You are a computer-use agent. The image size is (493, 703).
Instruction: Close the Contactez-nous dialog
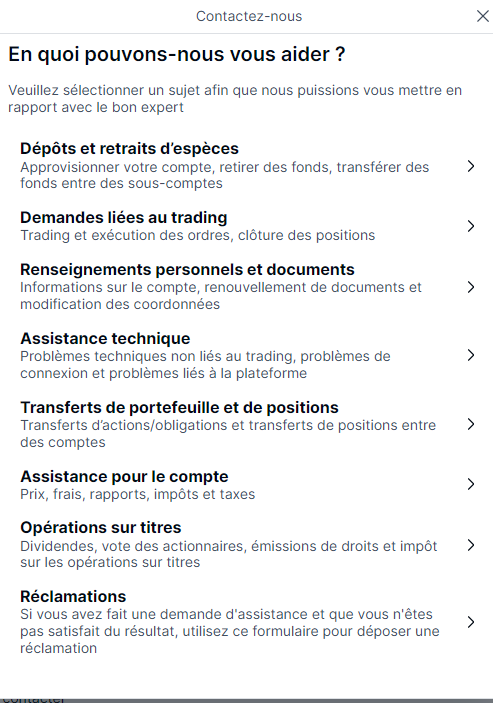point(483,16)
